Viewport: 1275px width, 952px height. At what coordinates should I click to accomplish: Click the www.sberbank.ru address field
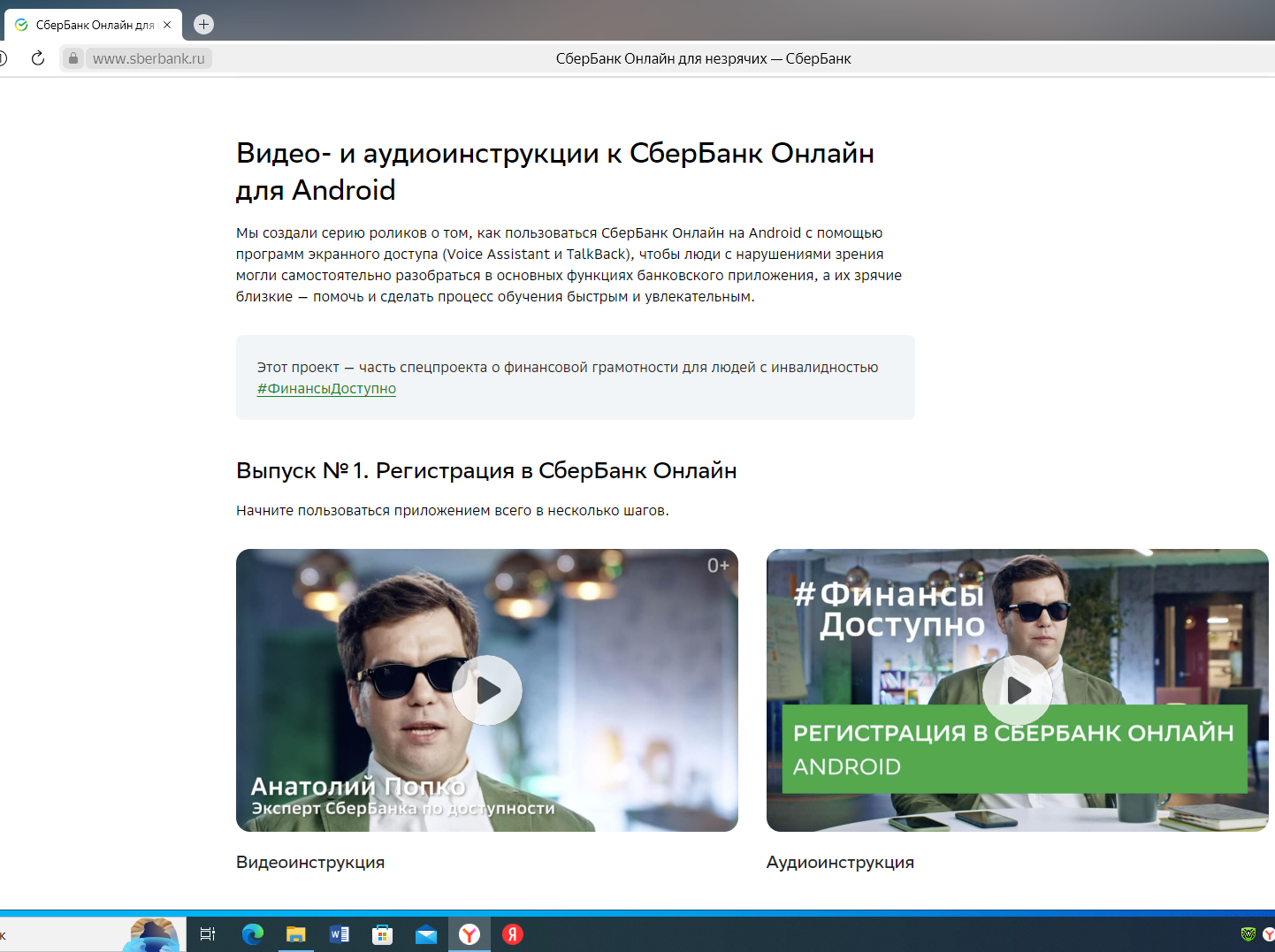pos(149,58)
